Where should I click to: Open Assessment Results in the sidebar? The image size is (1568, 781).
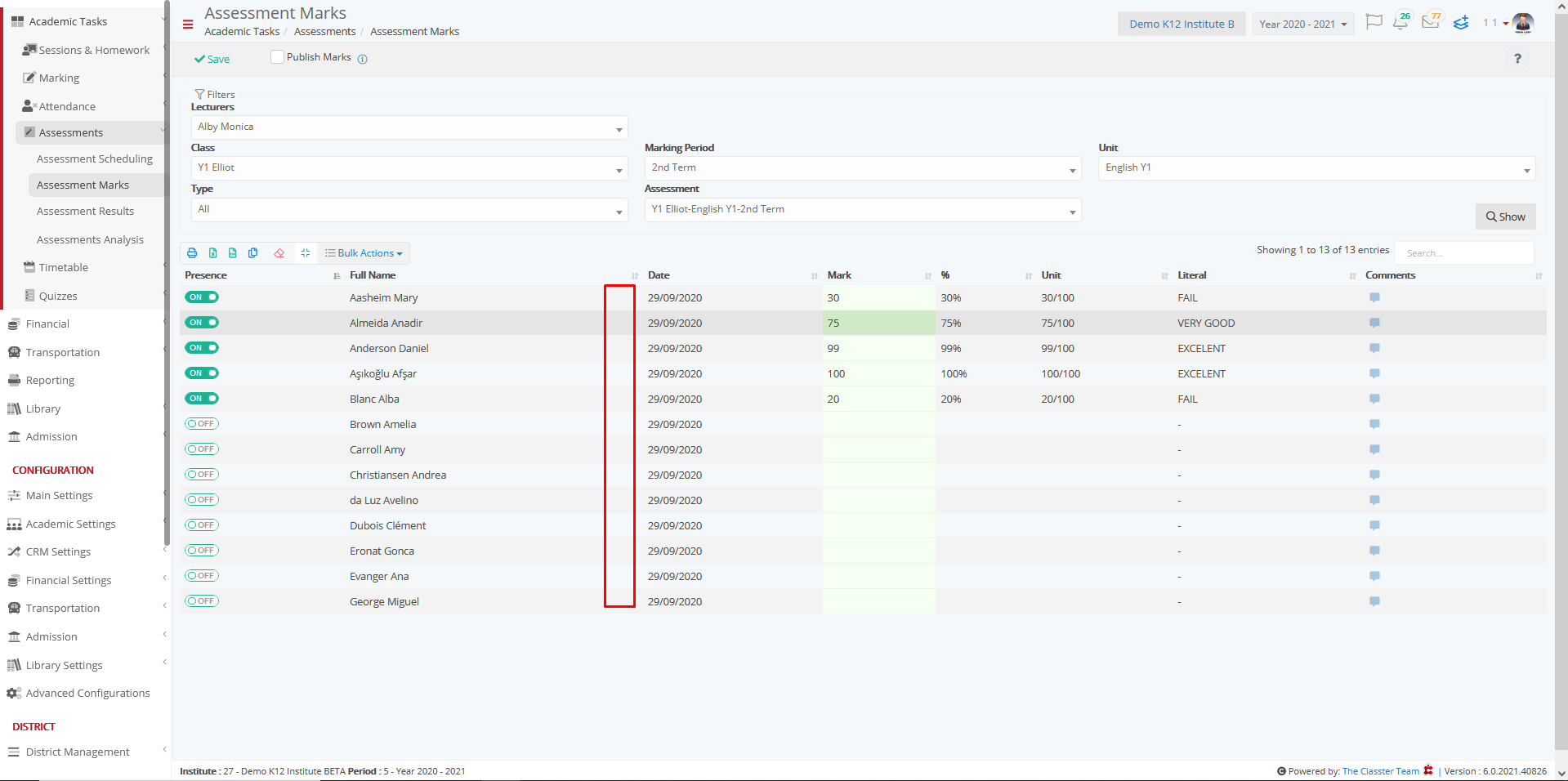click(85, 211)
